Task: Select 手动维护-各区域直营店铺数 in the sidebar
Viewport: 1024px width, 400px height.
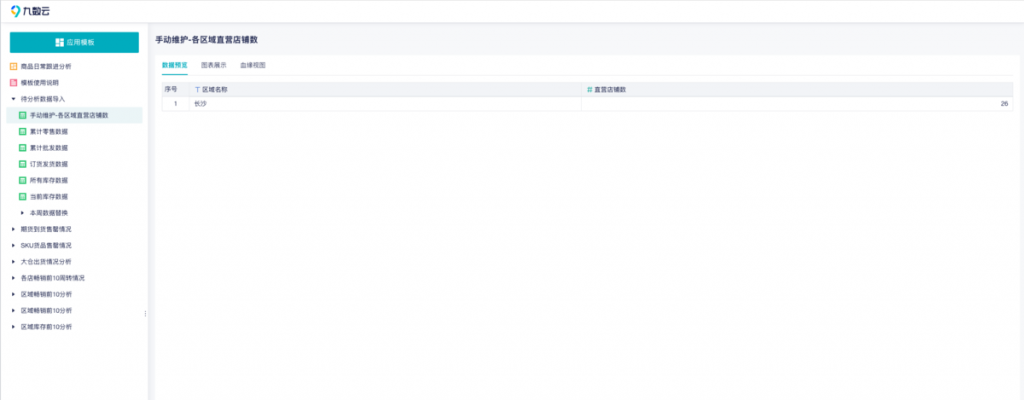Action: pyautogui.click(x=75, y=115)
